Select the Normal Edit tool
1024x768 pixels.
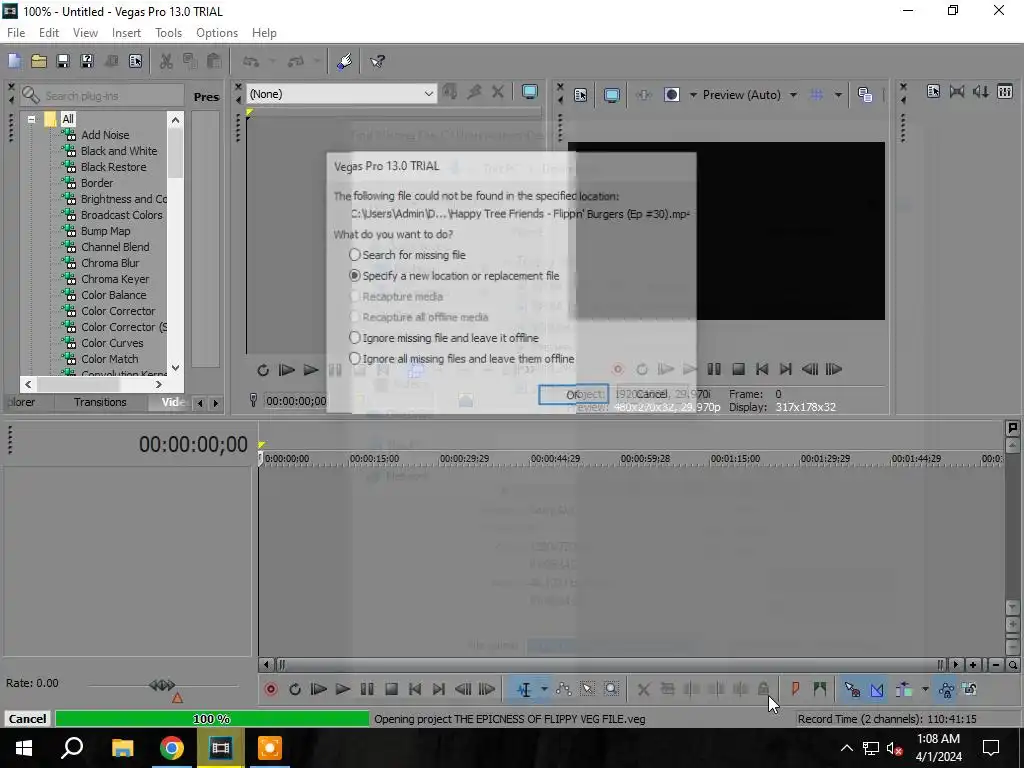pyautogui.click(x=524, y=689)
